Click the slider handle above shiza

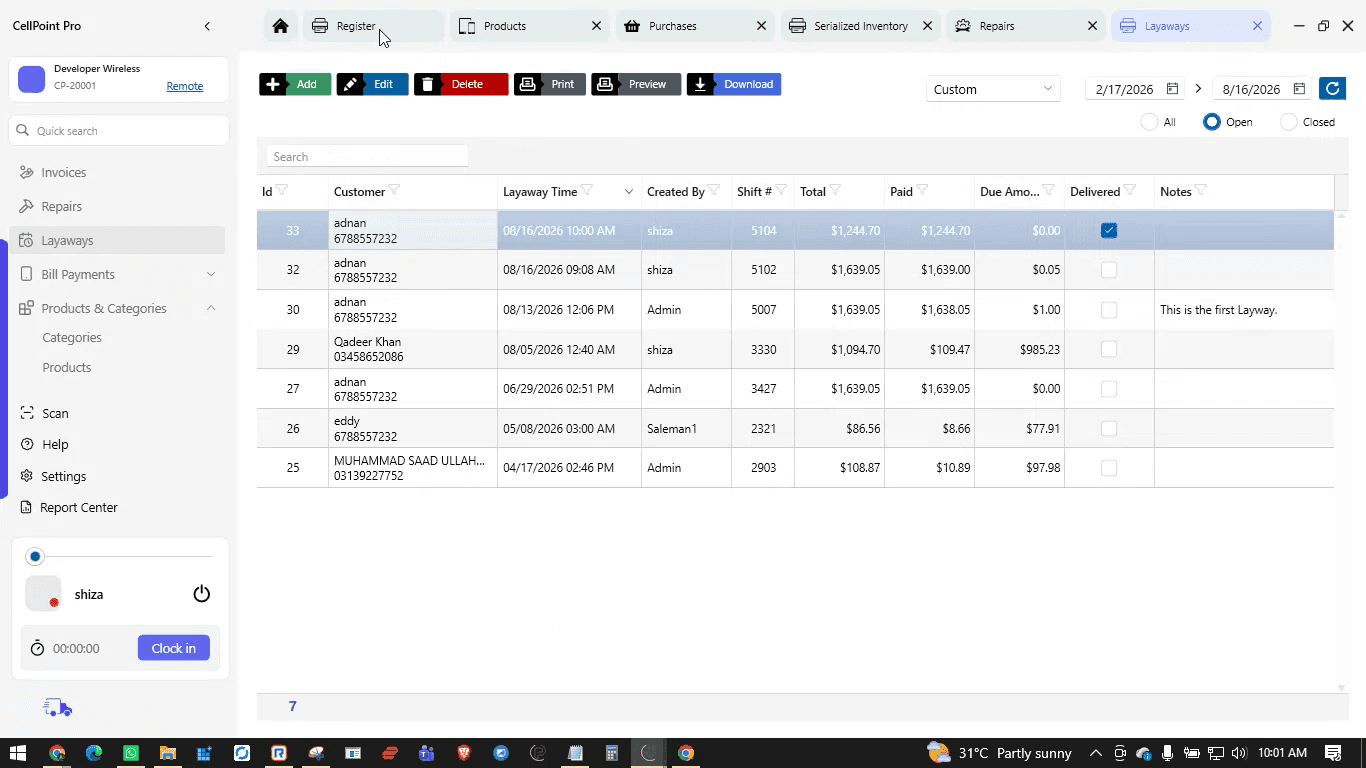36,556
